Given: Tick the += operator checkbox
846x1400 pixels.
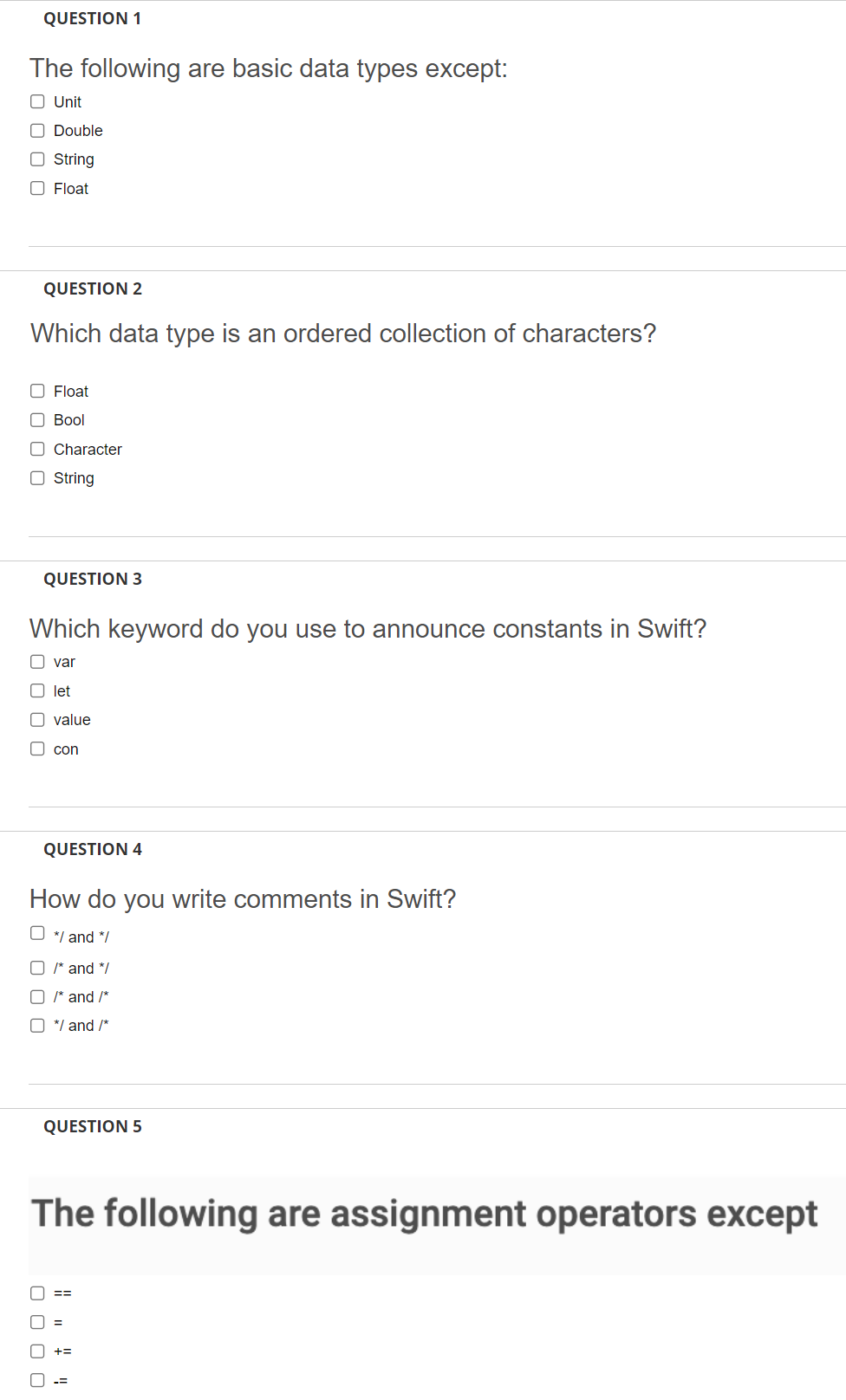Looking at the screenshot, I should (37, 1351).
